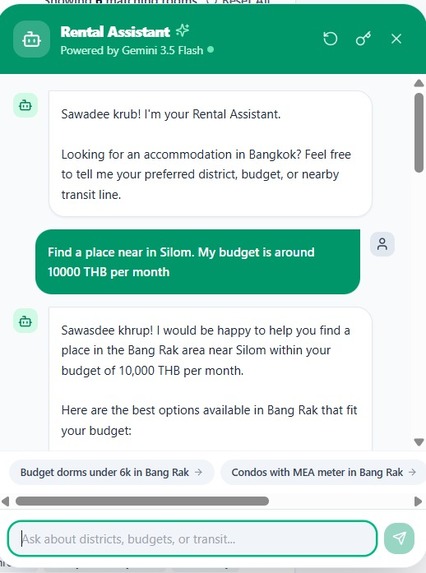Click the vertical chat scrollbar thumb
Viewport: 426px width, 573px height.
coord(419,133)
